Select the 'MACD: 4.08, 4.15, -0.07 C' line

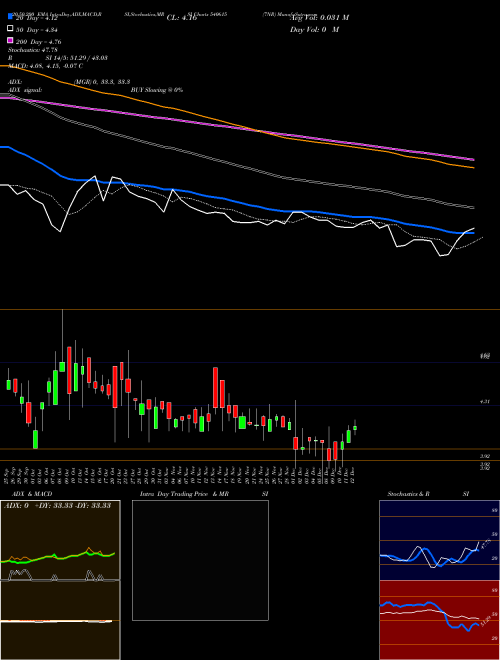coord(45,66)
